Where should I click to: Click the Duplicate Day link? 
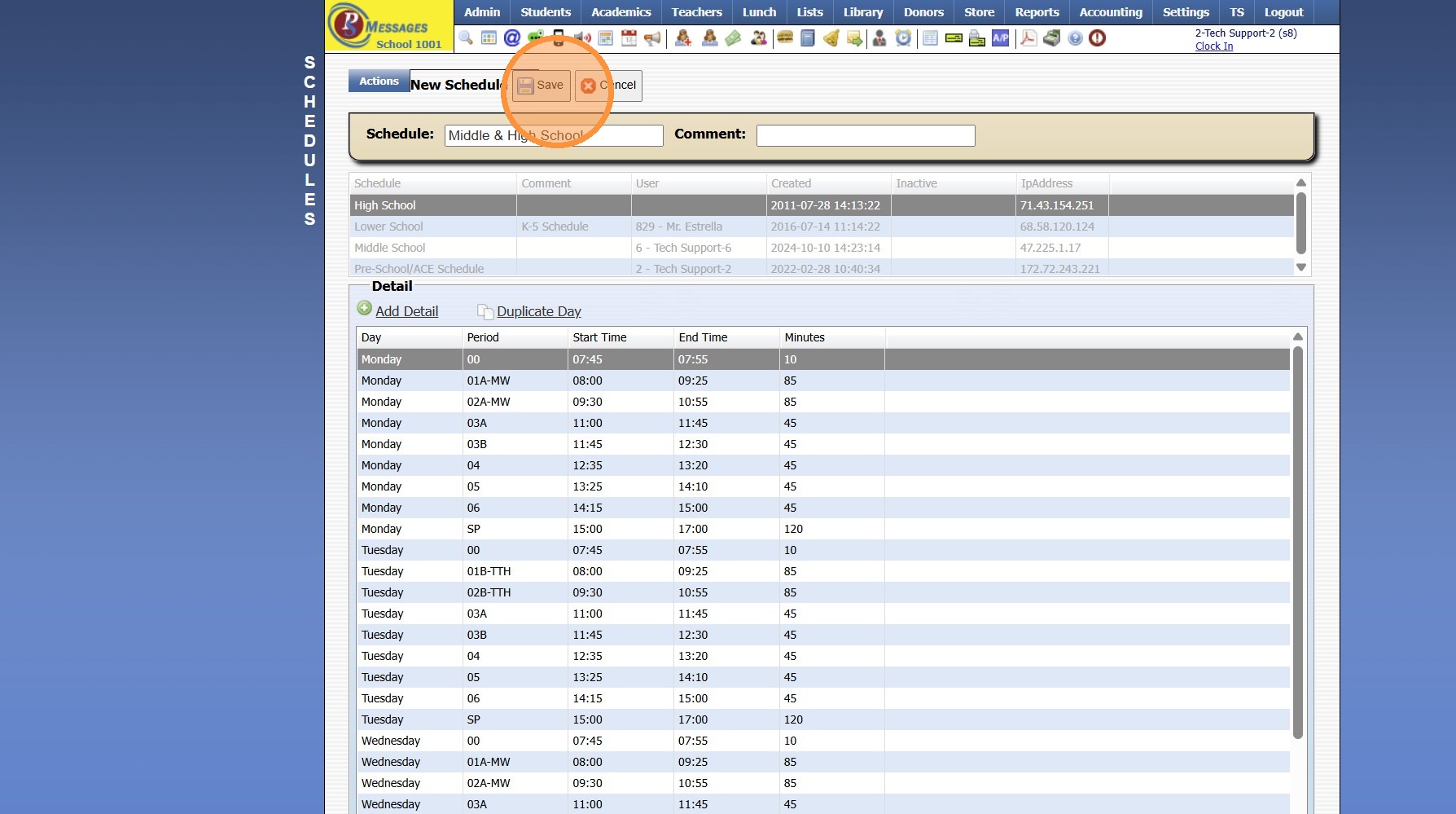point(538,311)
